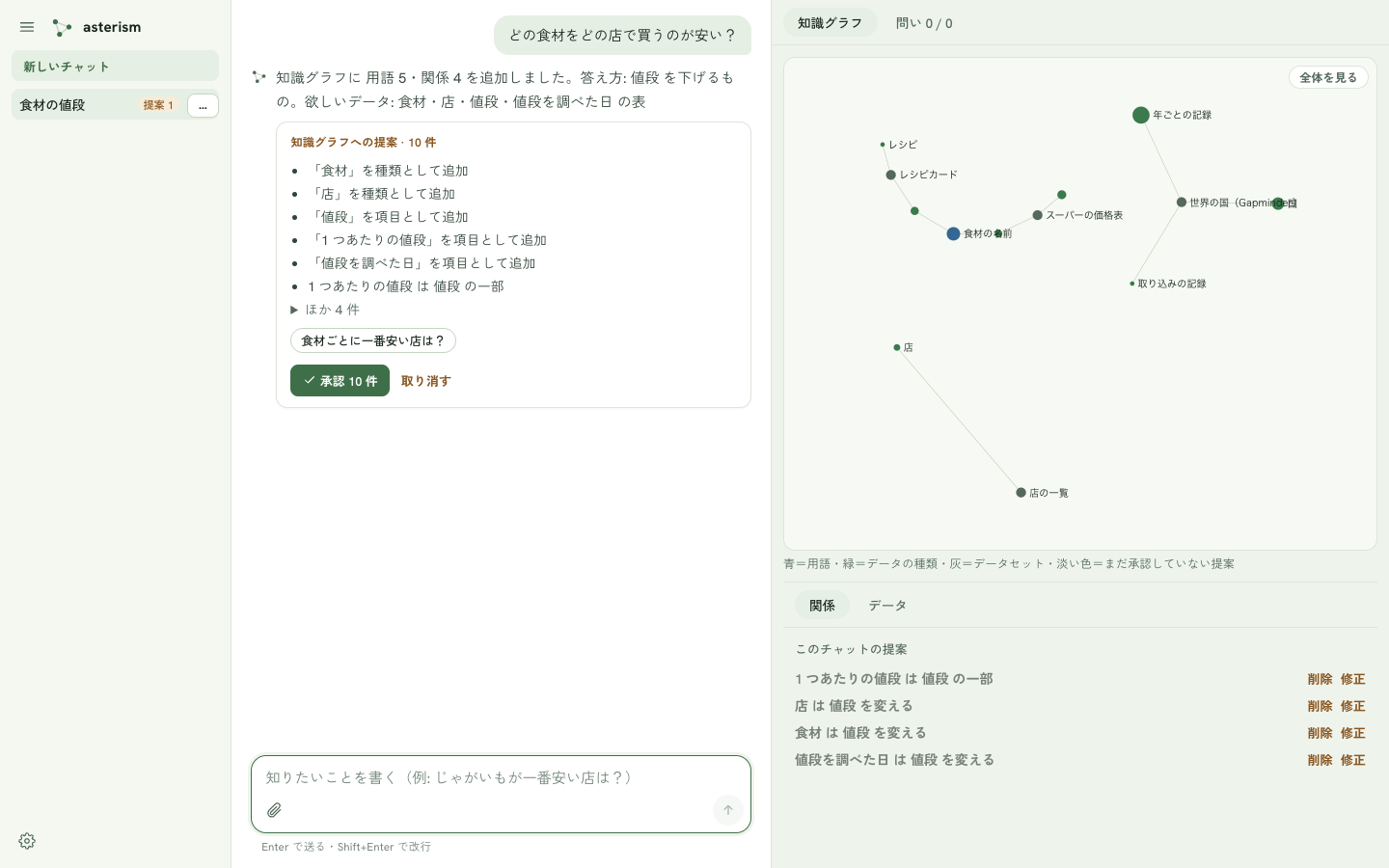Delete the 食材 は 値段 を変える relation

[x=1320, y=733]
